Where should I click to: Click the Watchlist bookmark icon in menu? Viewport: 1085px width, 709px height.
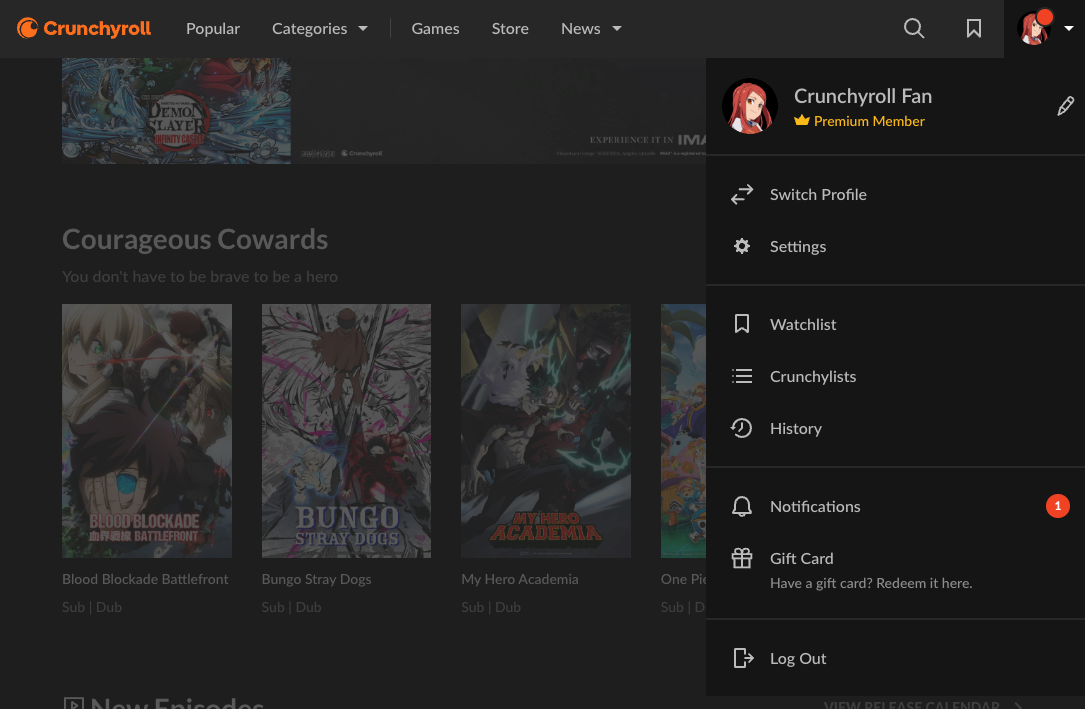tap(742, 324)
